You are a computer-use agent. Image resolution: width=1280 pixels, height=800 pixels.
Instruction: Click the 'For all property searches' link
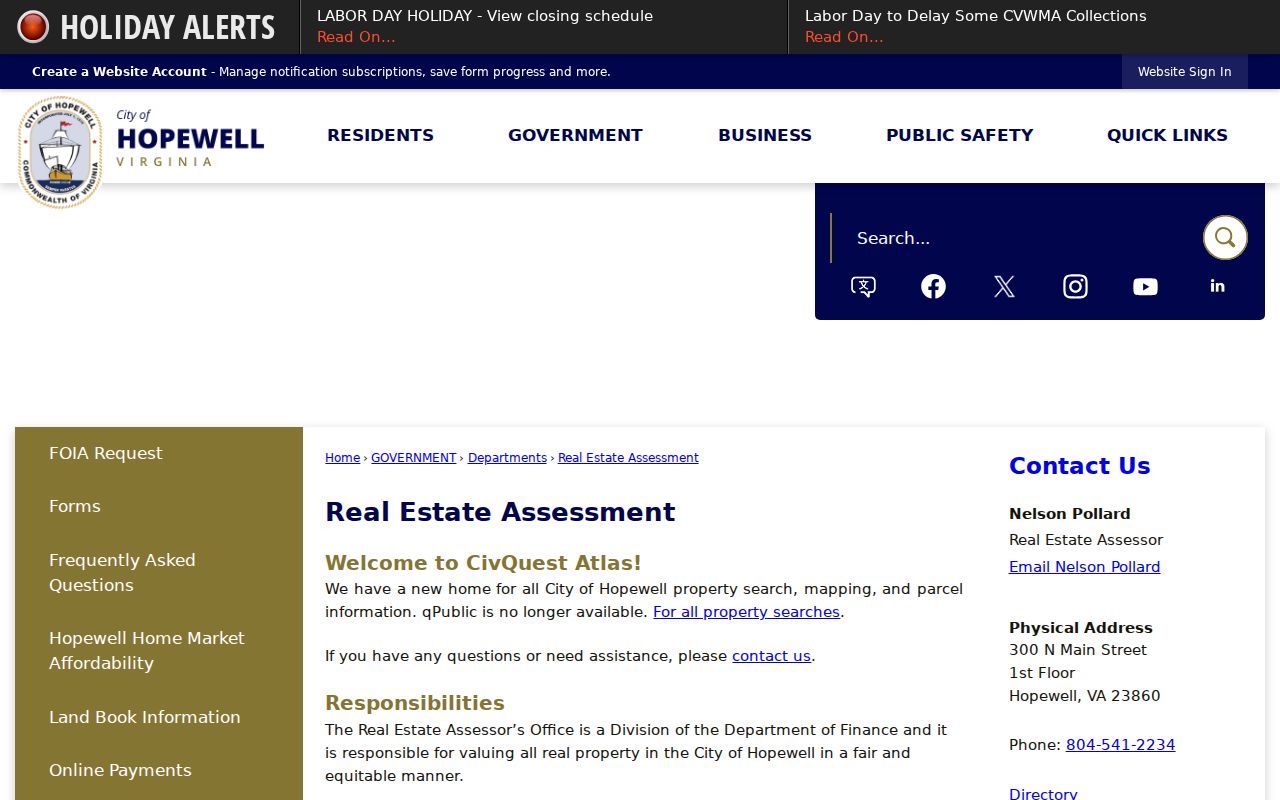coord(746,612)
